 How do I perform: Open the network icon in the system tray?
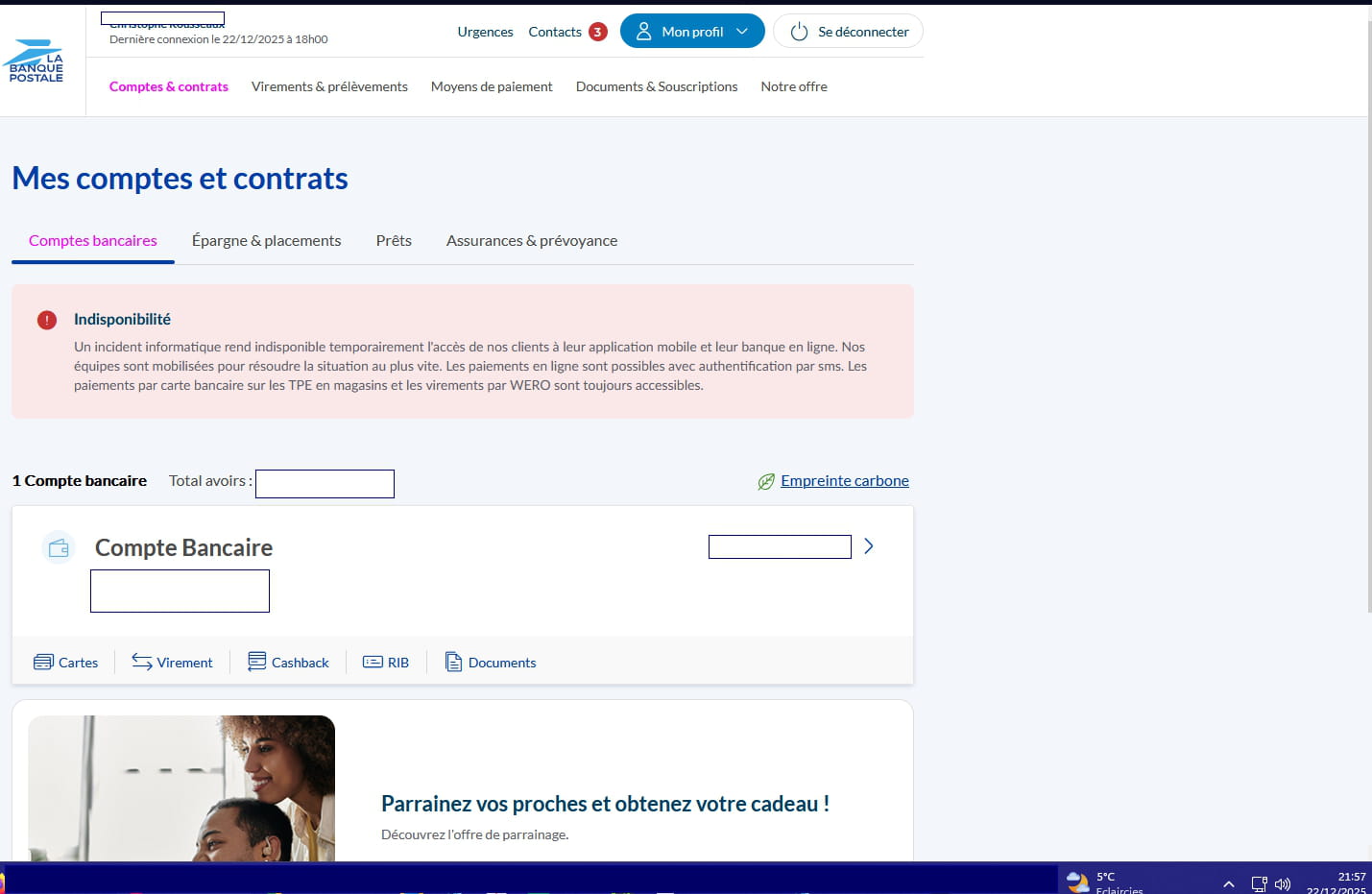coord(1259,883)
